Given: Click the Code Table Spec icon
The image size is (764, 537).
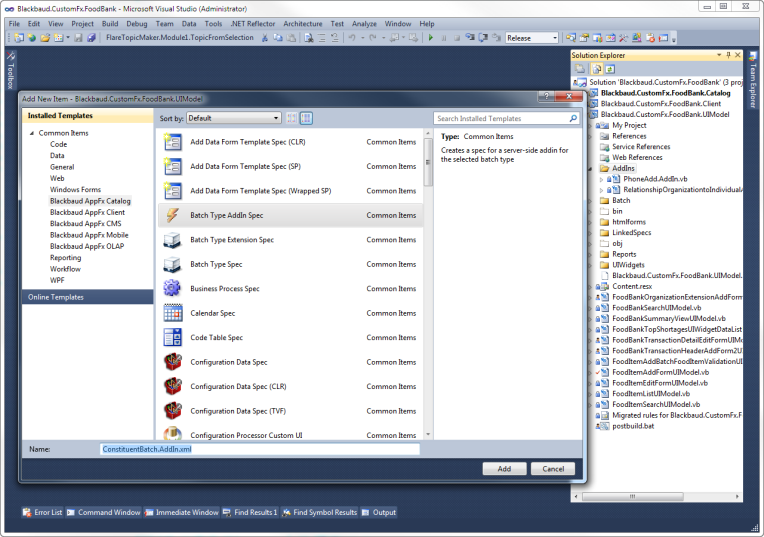Looking at the screenshot, I should tap(172, 337).
